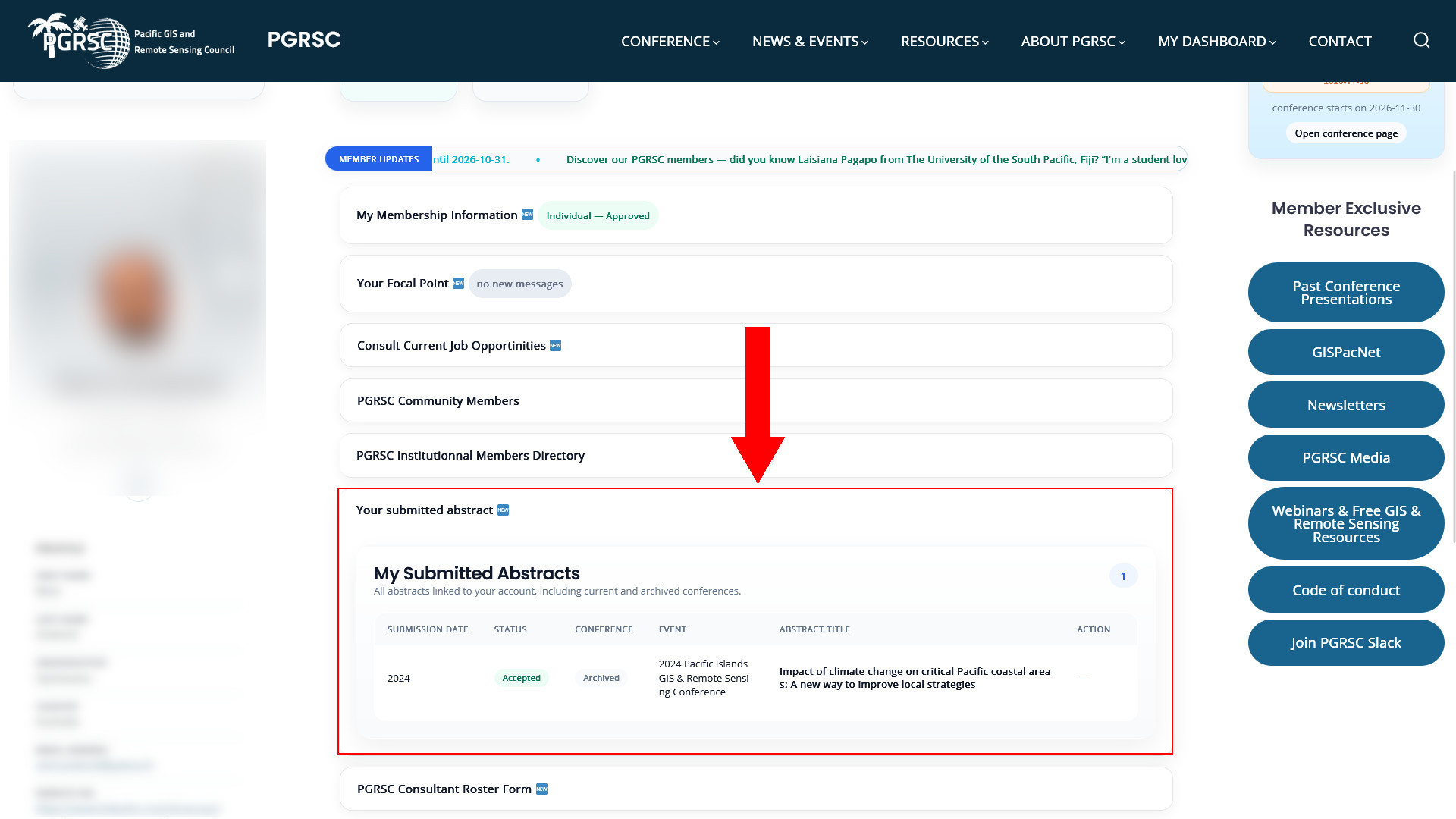Expand Your Focal Point section
The image size is (1456, 819).
click(x=756, y=284)
